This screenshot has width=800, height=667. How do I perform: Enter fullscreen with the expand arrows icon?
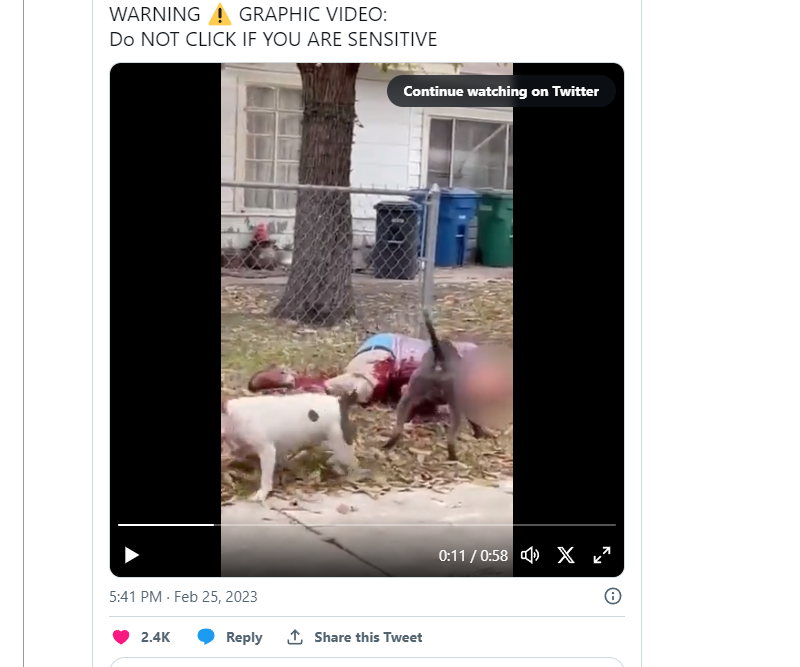click(602, 555)
